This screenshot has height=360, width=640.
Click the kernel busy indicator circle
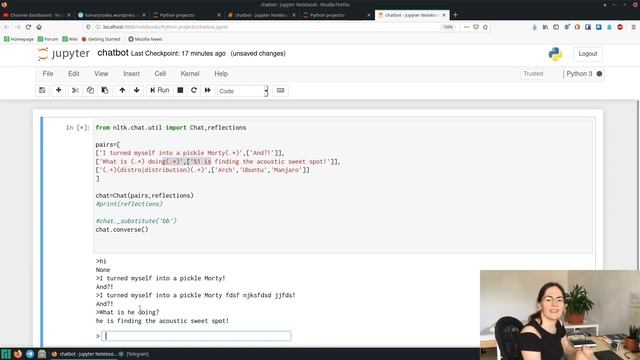pos(599,74)
